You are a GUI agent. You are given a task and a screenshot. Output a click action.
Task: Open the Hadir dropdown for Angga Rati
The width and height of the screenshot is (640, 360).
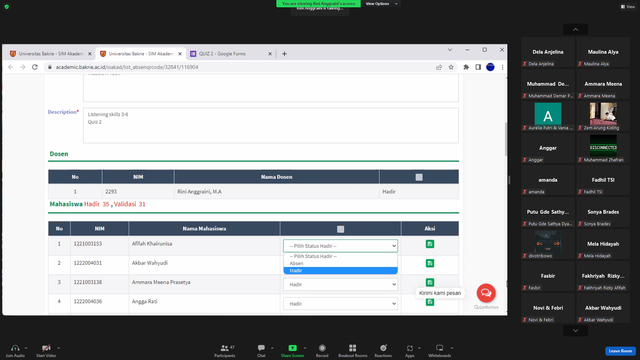[x=340, y=304]
